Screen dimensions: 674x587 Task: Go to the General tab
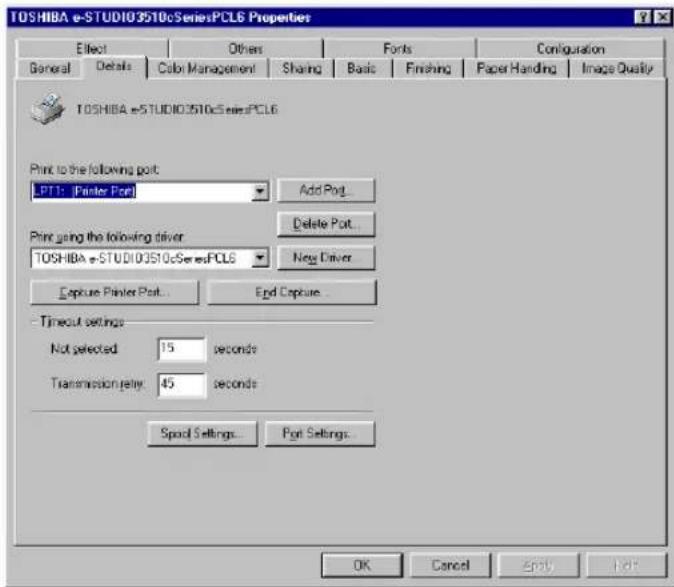pyautogui.click(x=49, y=68)
